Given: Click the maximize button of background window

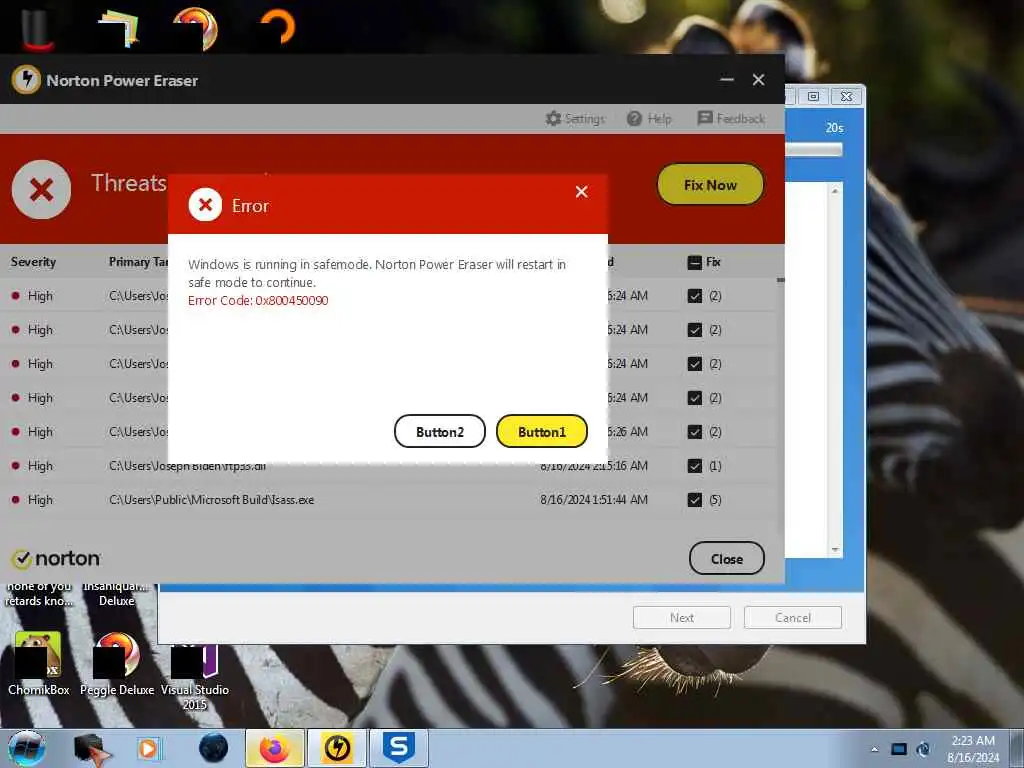Looking at the screenshot, I should click(813, 97).
